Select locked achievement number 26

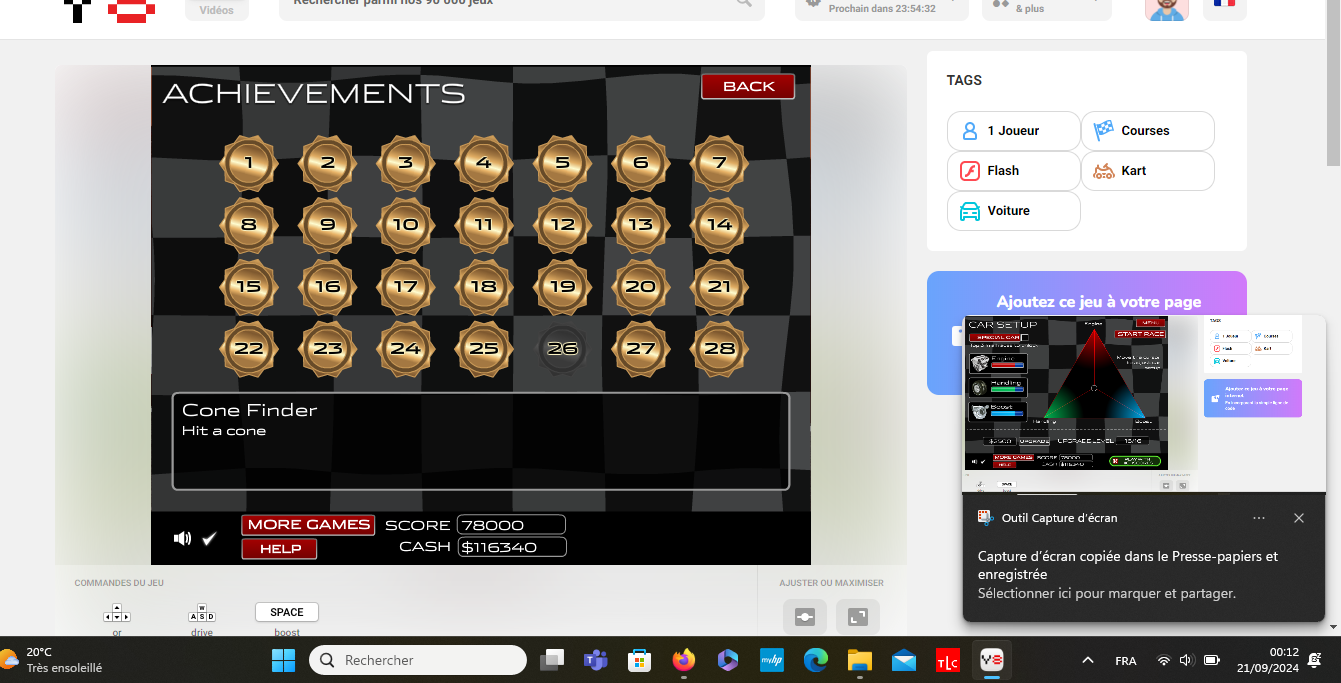tap(563, 349)
